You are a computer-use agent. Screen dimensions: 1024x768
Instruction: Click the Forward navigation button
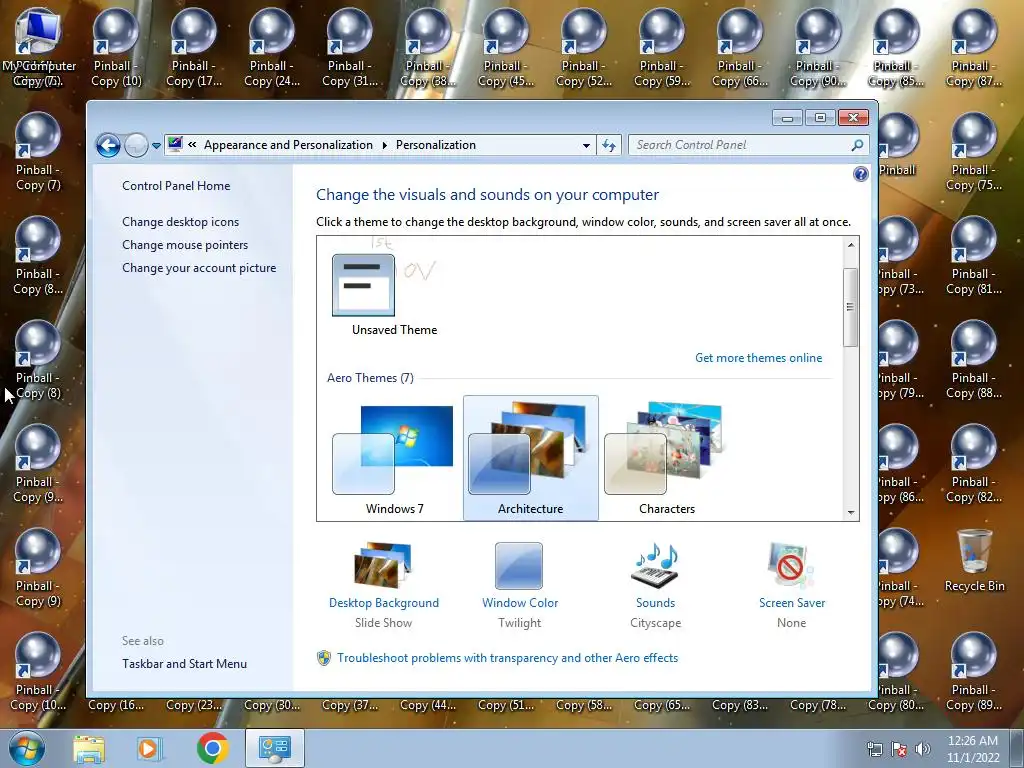click(x=136, y=145)
